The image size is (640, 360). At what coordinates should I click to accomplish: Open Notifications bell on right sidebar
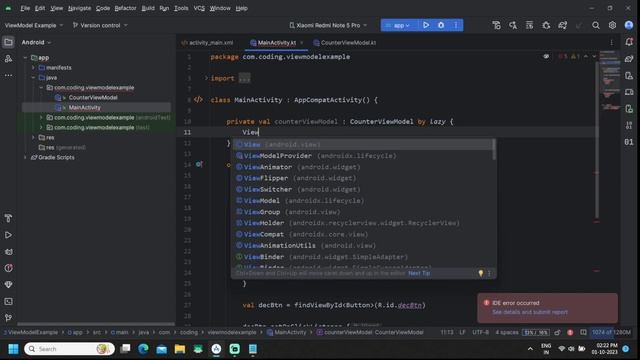coord(629,42)
